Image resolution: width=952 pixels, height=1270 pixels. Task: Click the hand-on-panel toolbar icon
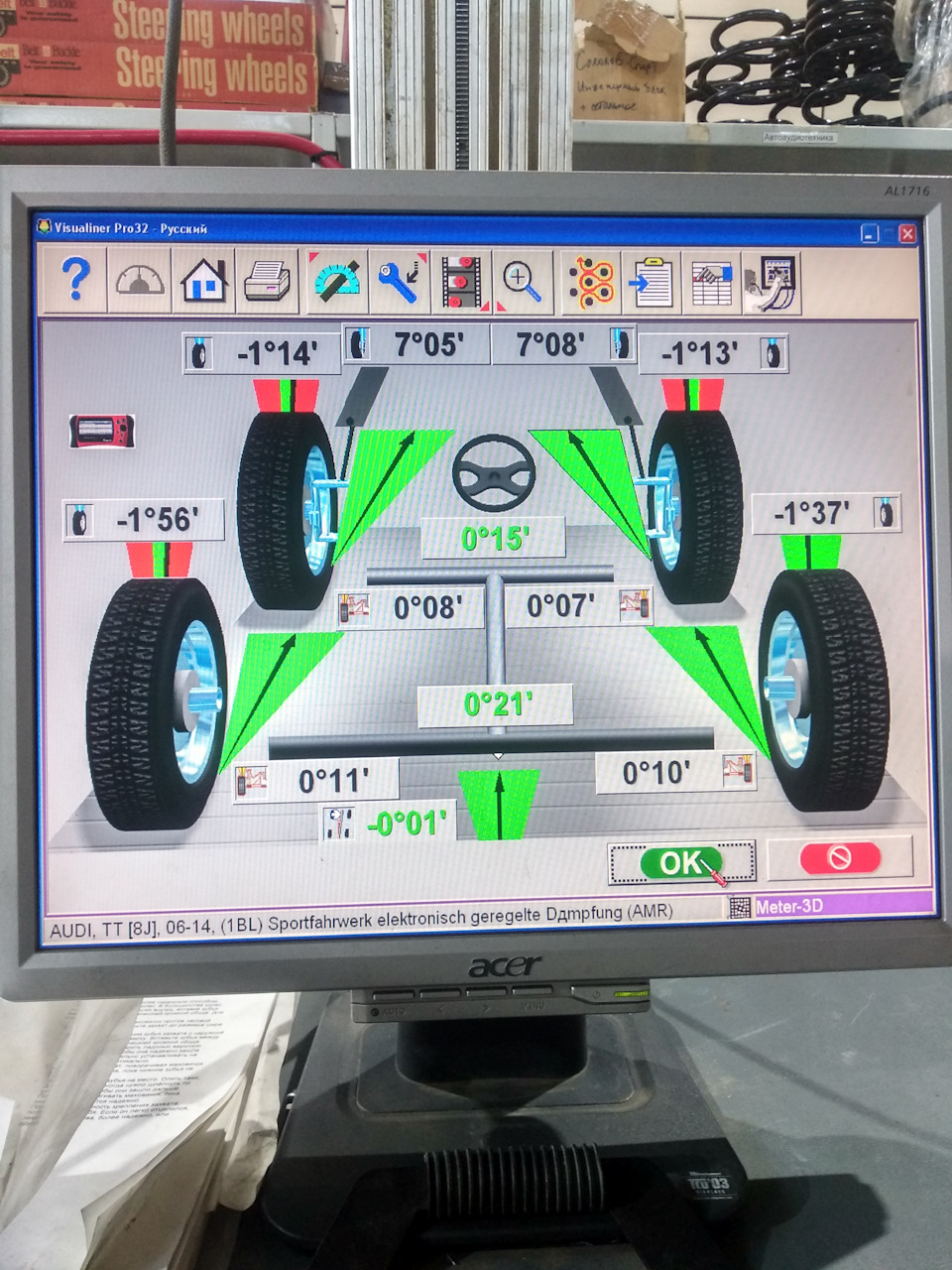pyautogui.click(x=771, y=283)
